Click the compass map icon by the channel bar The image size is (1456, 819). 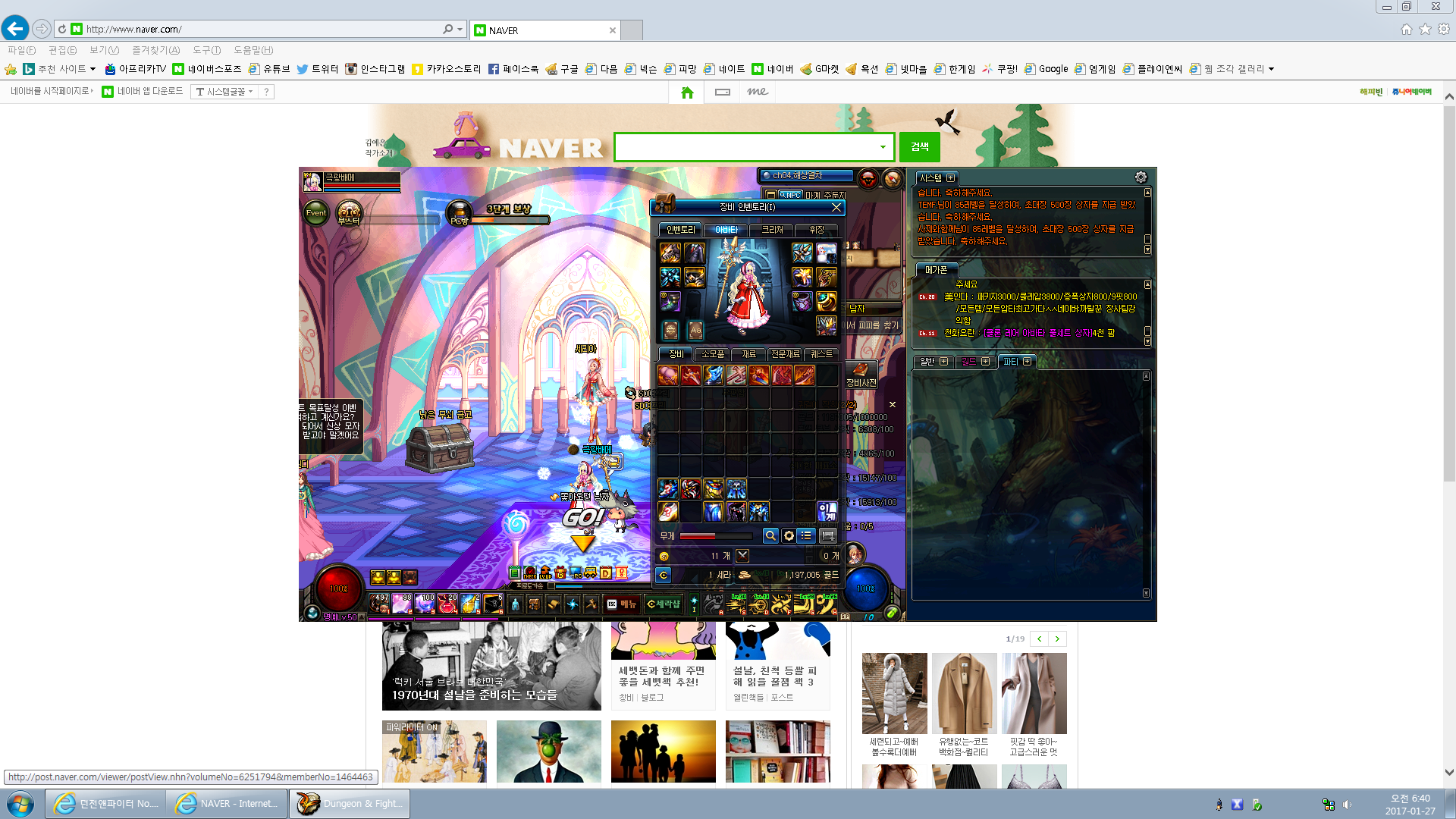(x=892, y=179)
